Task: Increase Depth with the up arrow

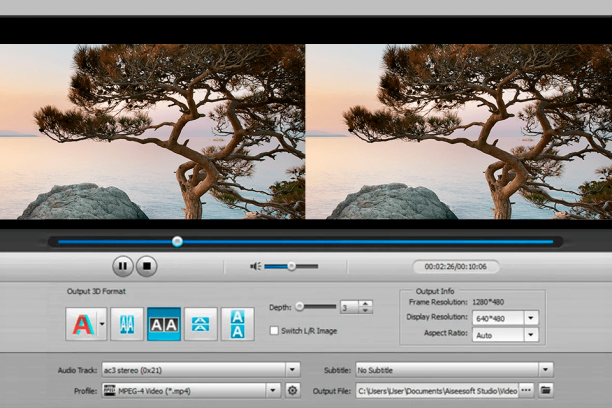Action: point(365,304)
